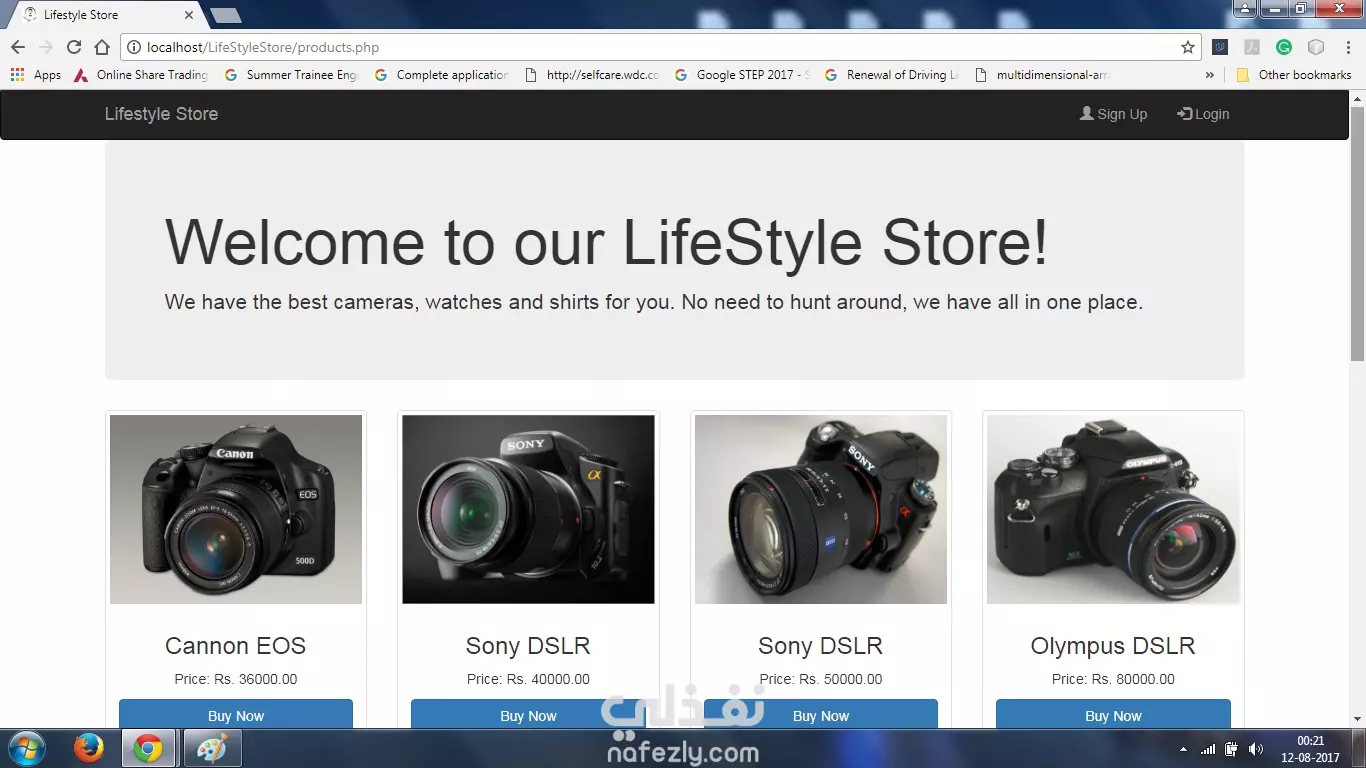Open Online Share Trading bookmark
The height and width of the screenshot is (768, 1366).
click(142, 75)
